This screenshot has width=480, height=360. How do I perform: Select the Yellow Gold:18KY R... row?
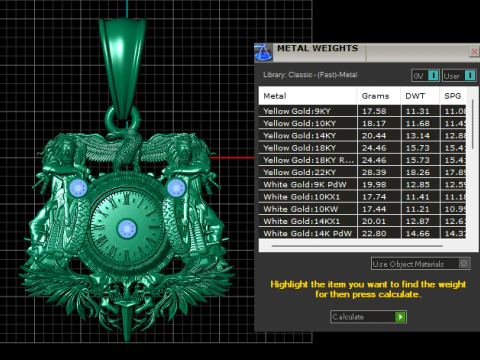pos(362,160)
